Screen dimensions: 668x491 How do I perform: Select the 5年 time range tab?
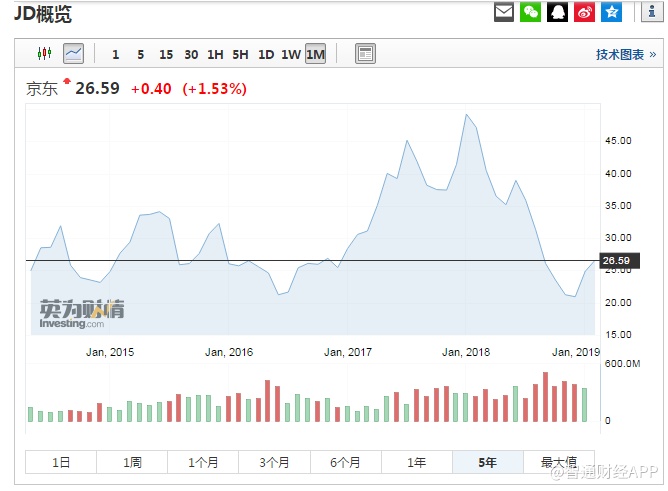click(x=488, y=462)
